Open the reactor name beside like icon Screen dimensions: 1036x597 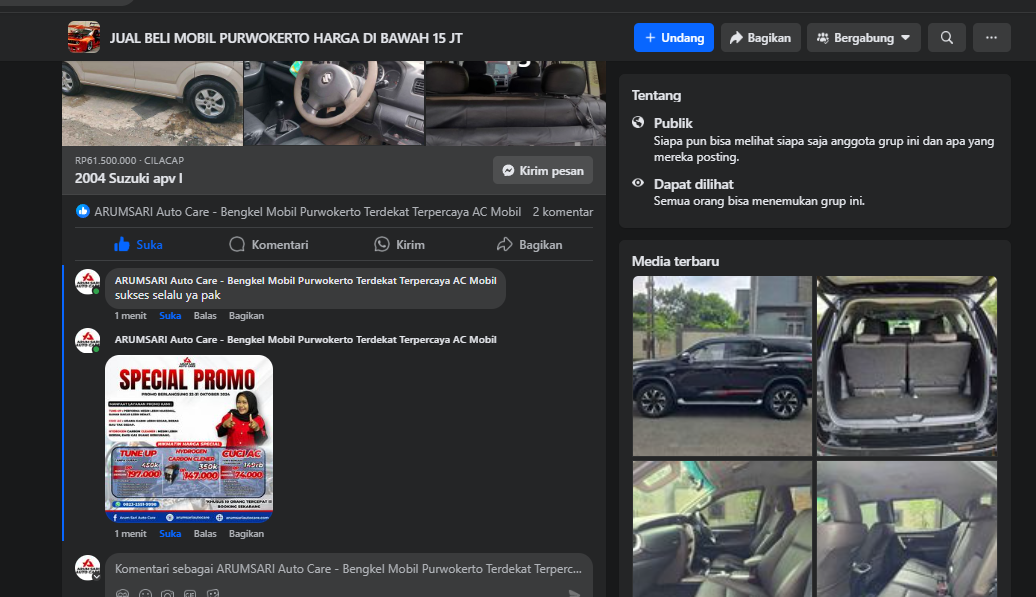click(x=308, y=212)
